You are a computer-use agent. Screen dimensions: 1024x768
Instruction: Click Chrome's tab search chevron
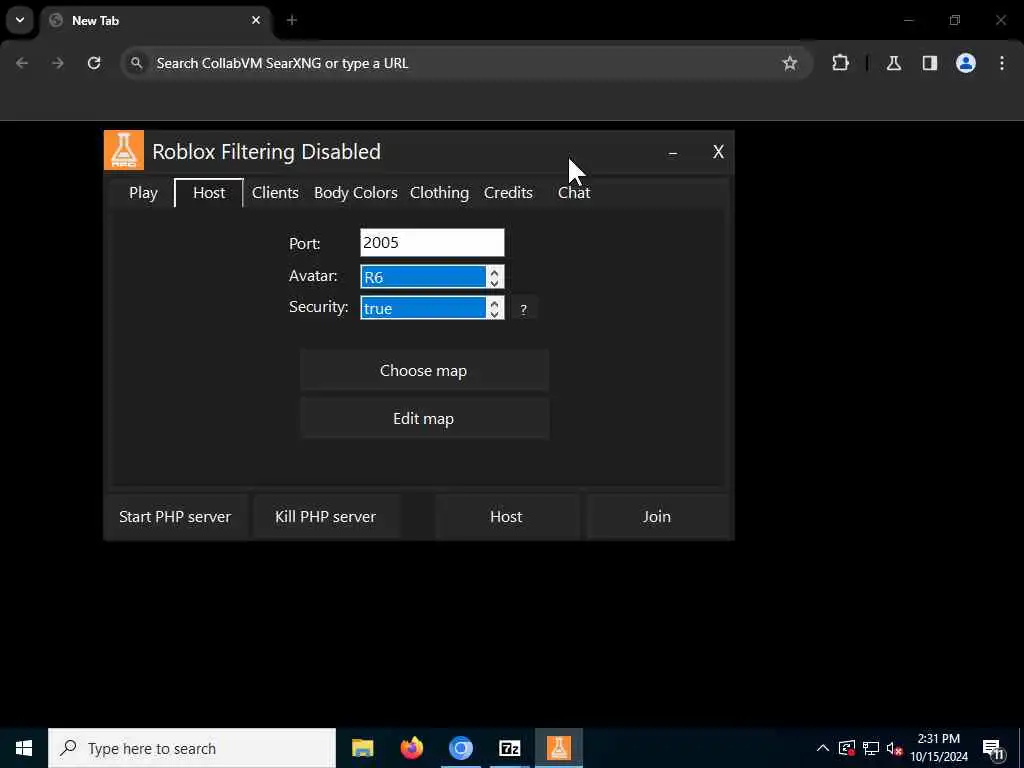[x=20, y=20]
